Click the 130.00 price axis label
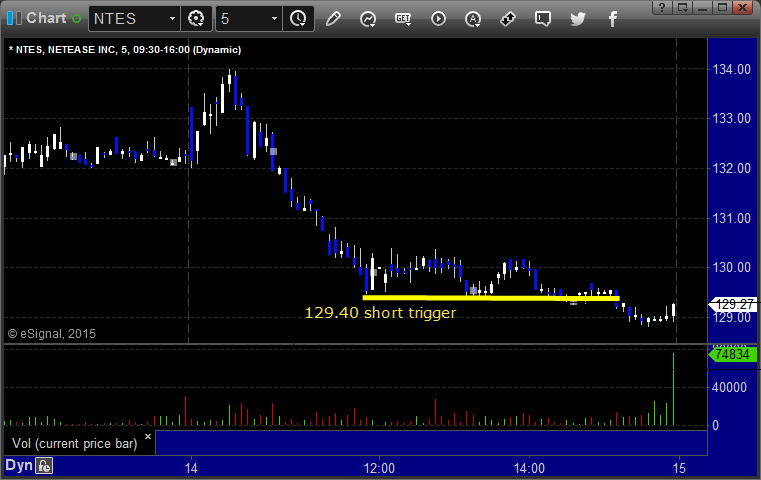This screenshot has height=480, width=761. click(x=731, y=267)
